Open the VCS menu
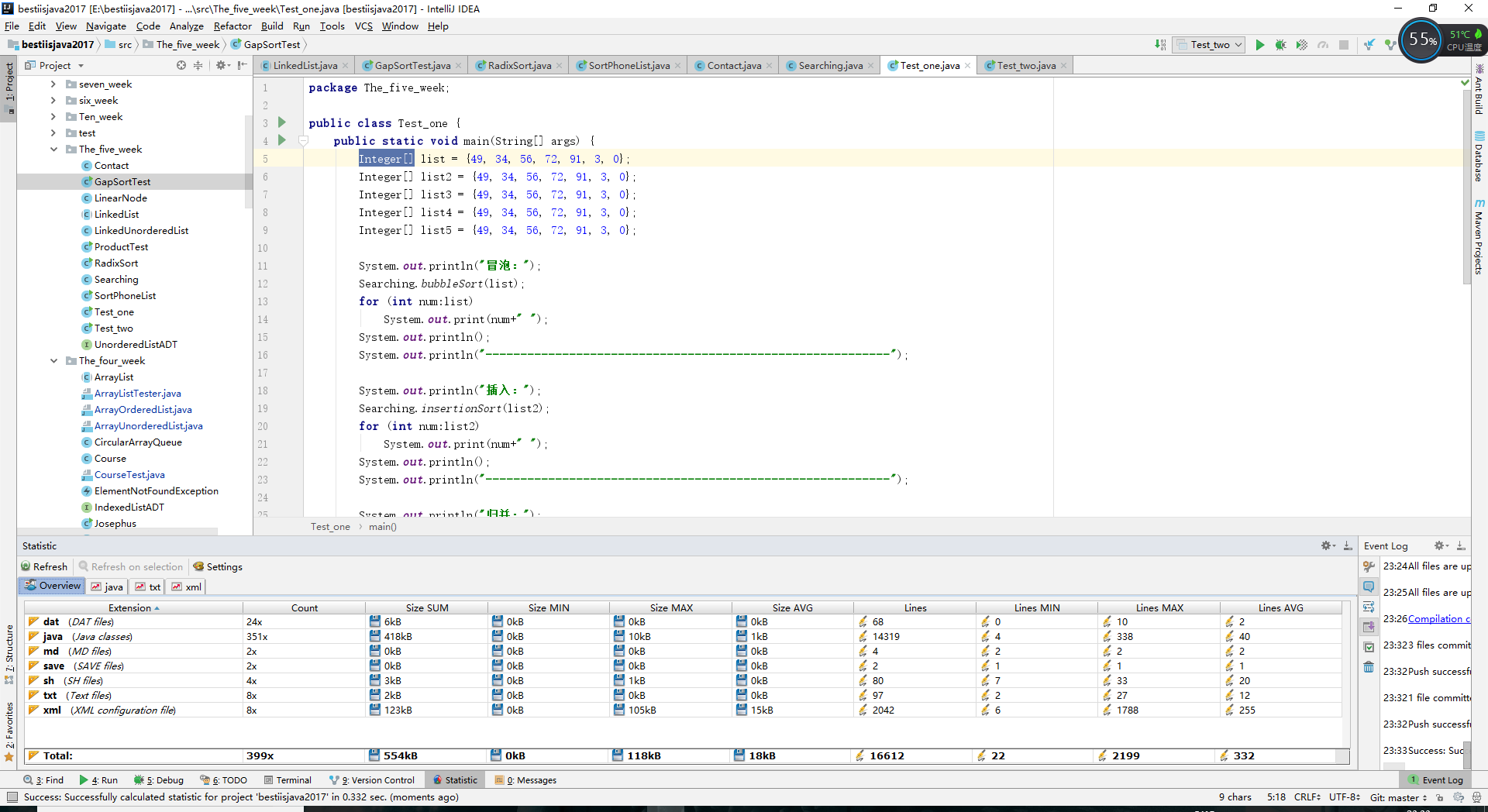The width and height of the screenshot is (1488, 812). 363,26
